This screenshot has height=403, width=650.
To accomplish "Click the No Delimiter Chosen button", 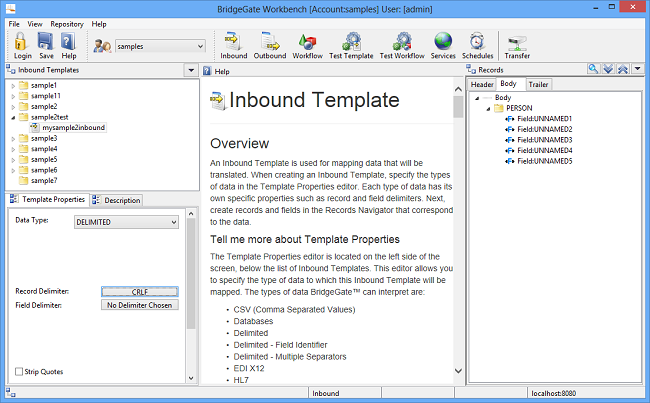I will [140, 305].
